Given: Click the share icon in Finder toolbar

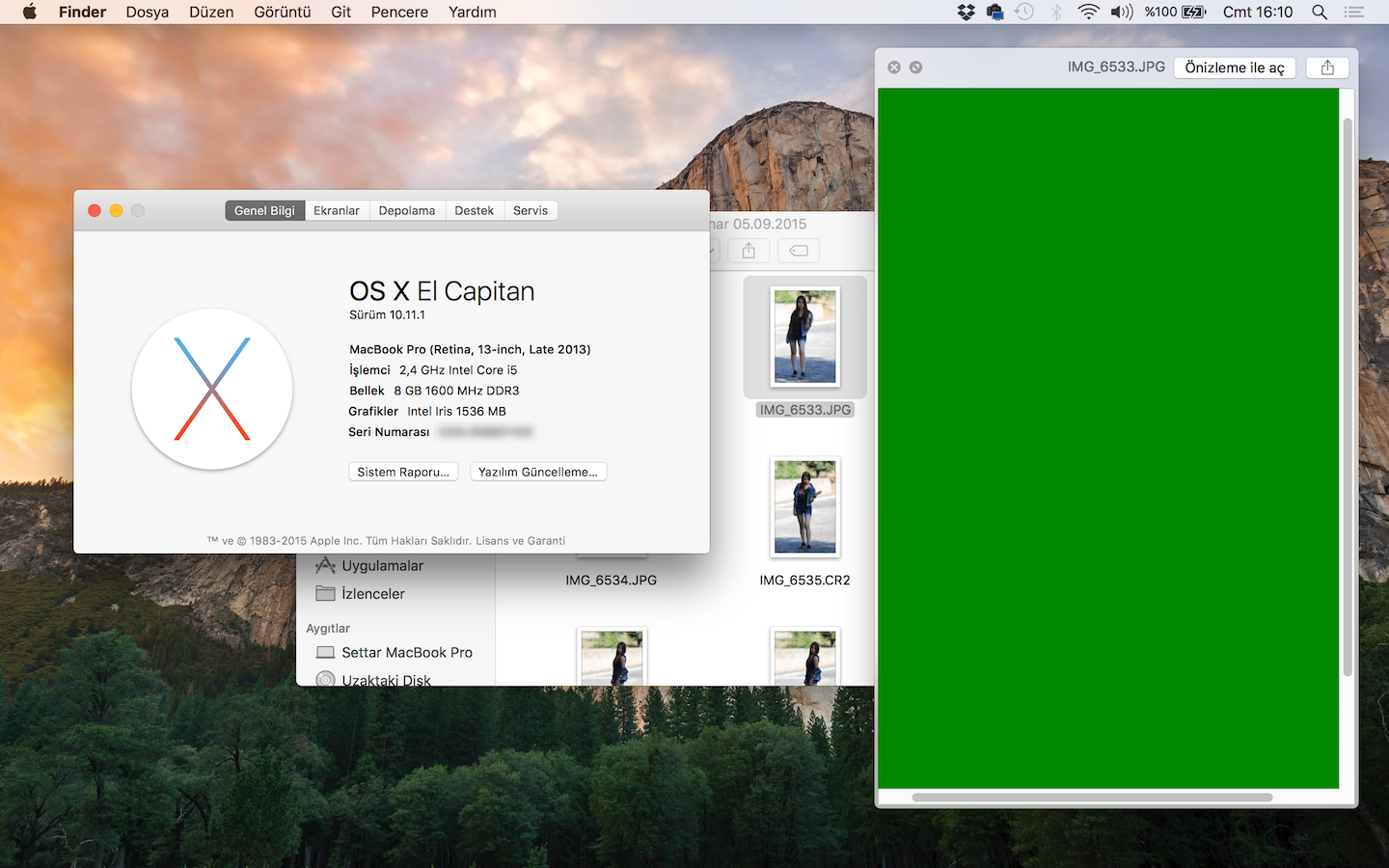Looking at the screenshot, I should [x=749, y=251].
